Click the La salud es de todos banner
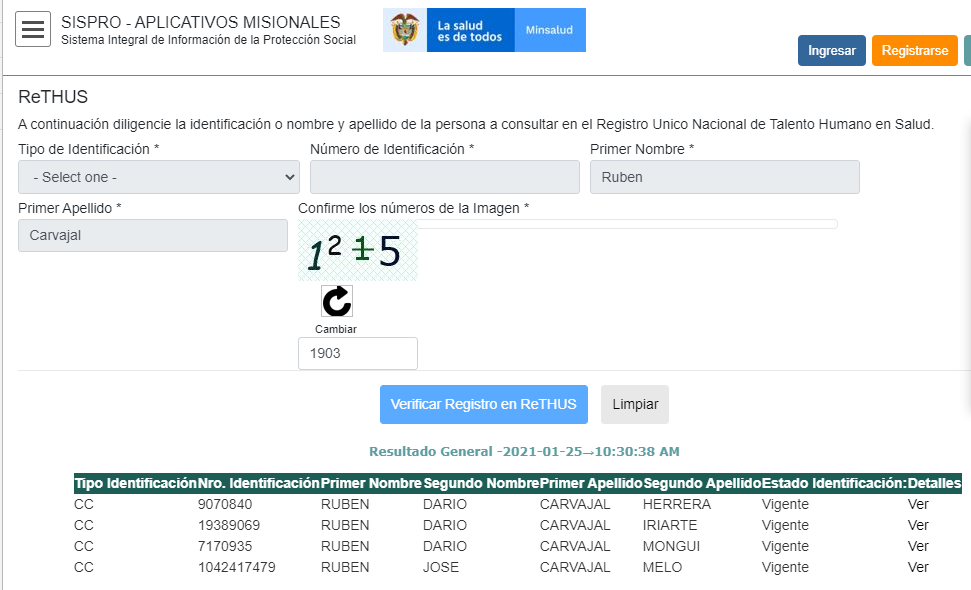The image size is (971, 590). click(x=470, y=30)
